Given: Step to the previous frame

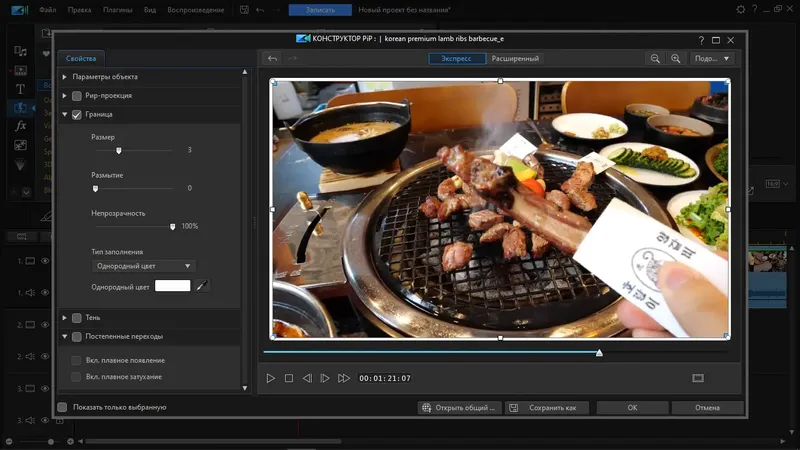Looking at the screenshot, I should [307, 378].
